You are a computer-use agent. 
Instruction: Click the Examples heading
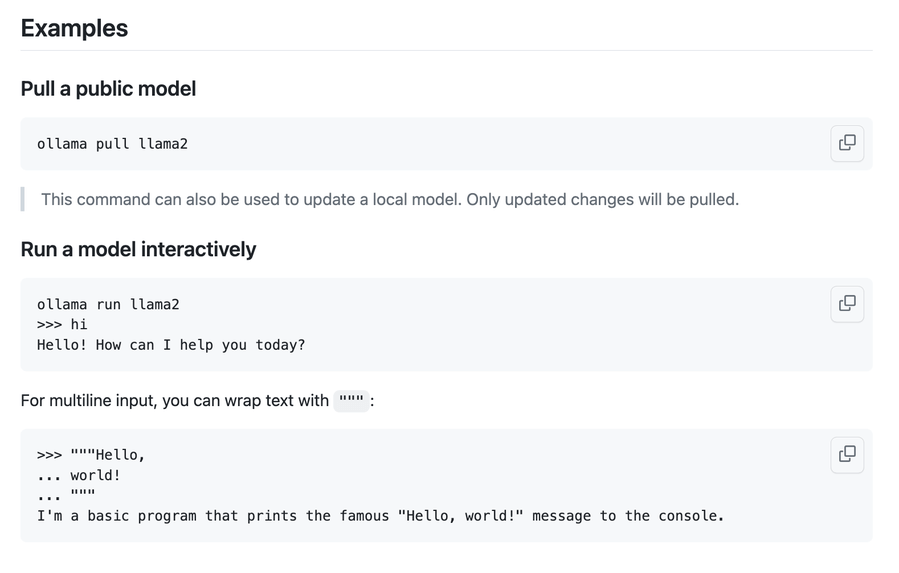click(x=75, y=28)
